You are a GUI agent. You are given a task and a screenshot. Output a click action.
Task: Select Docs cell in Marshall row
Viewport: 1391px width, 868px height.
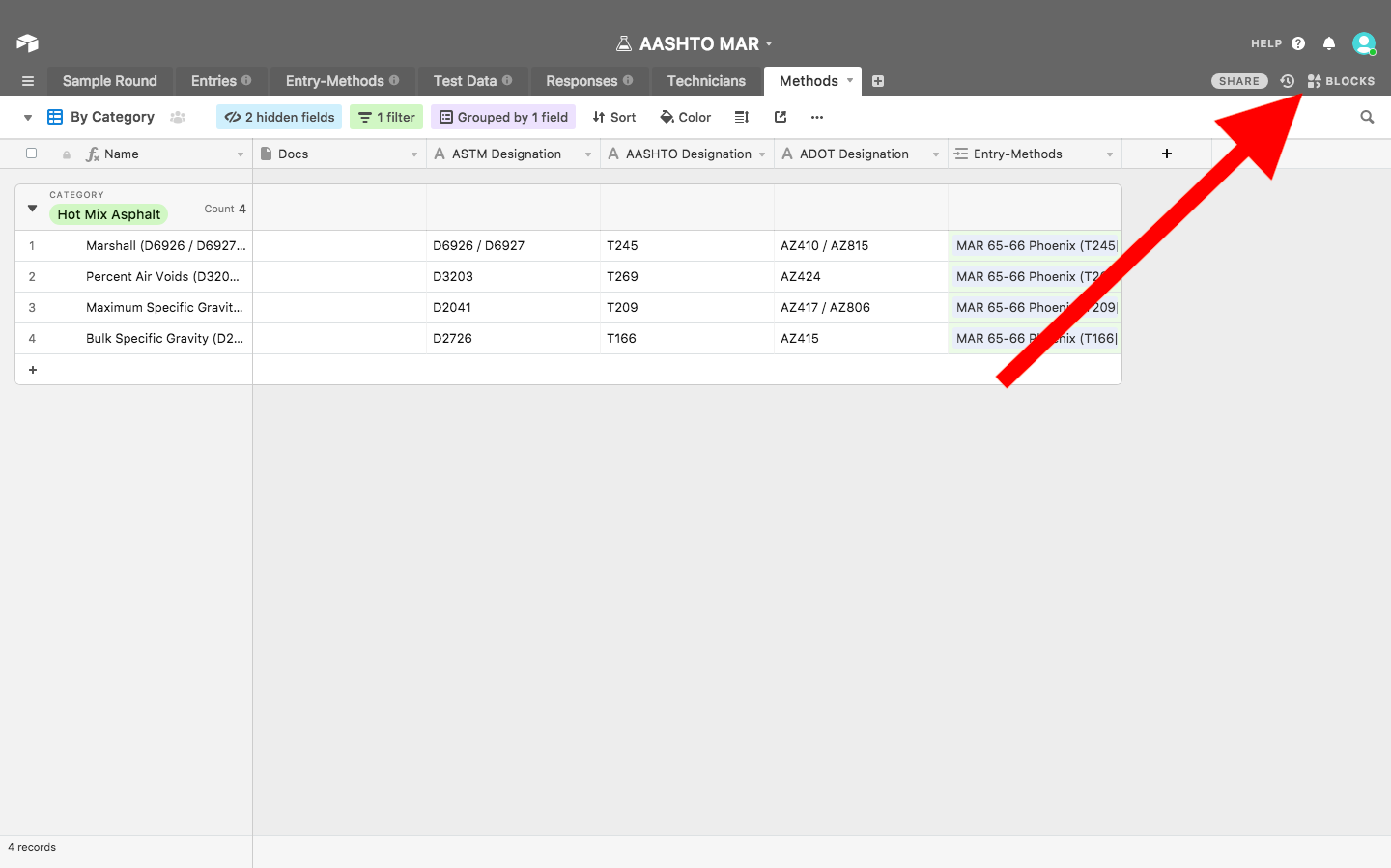(x=339, y=245)
